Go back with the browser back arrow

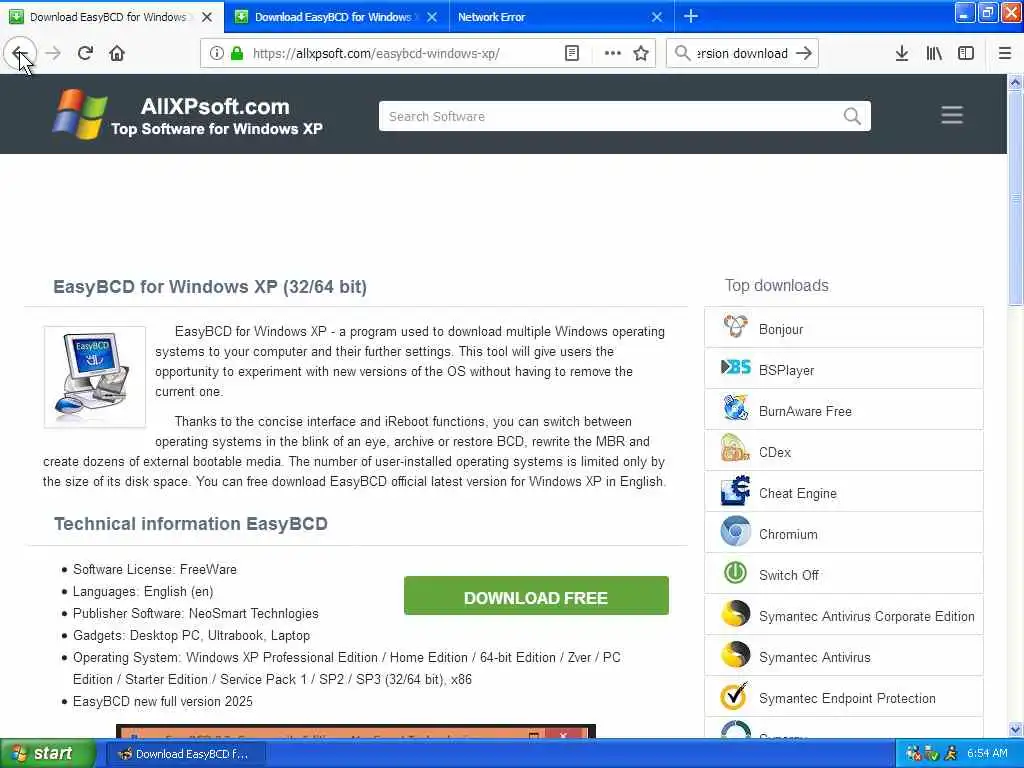tap(19, 53)
